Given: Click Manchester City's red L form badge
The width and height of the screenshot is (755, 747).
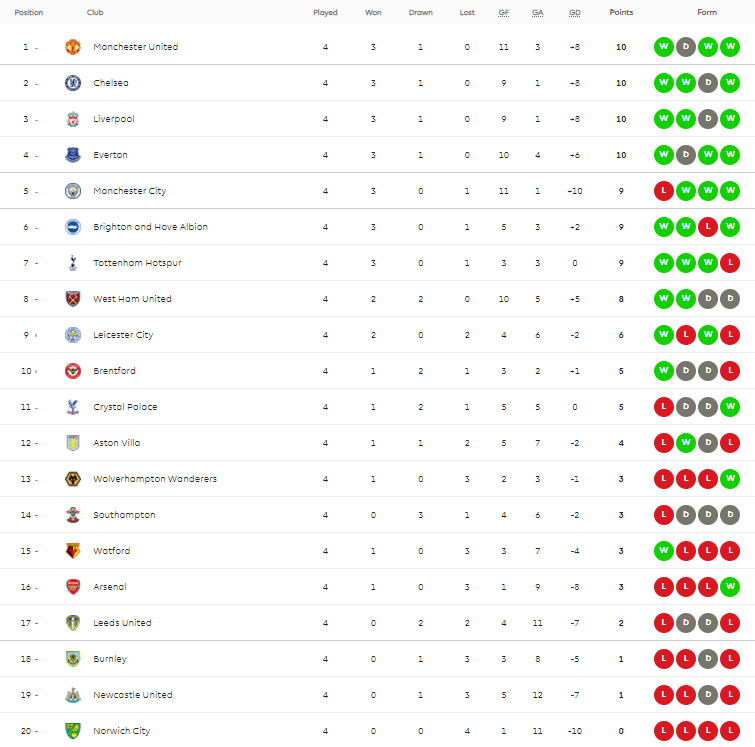Looking at the screenshot, I should [664, 191].
